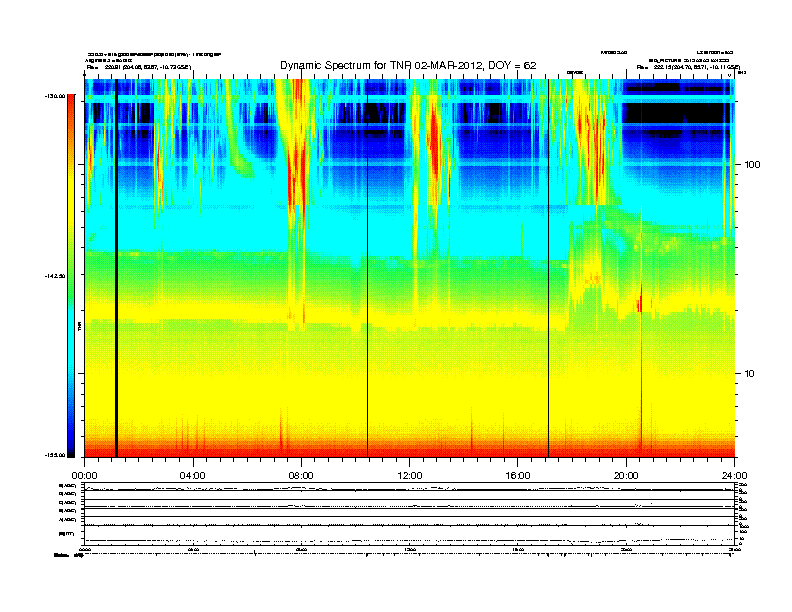Click the 04:00 time axis label
The width and height of the screenshot is (792, 612).
pos(193,476)
